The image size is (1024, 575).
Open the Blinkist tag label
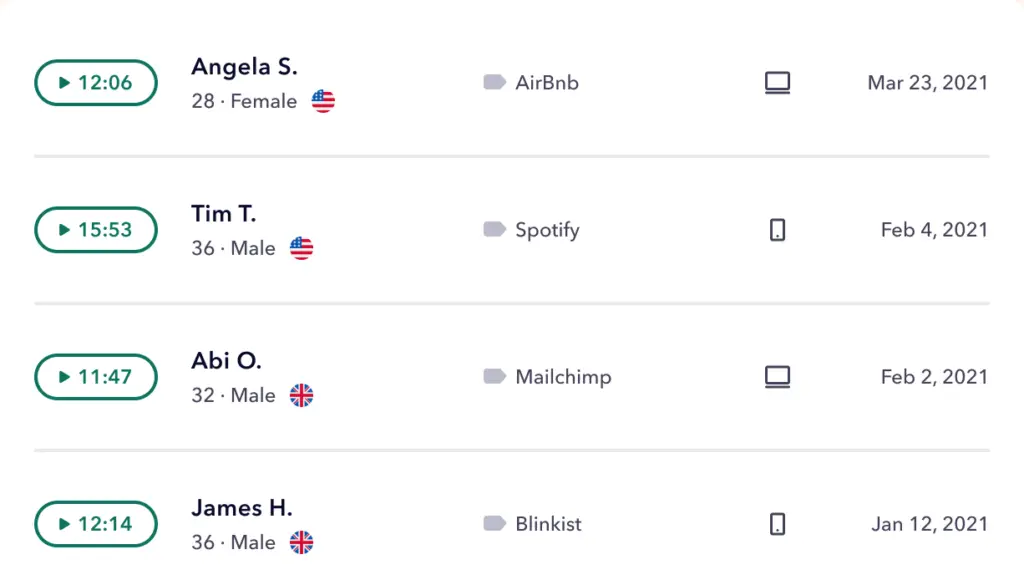(548, 524)
